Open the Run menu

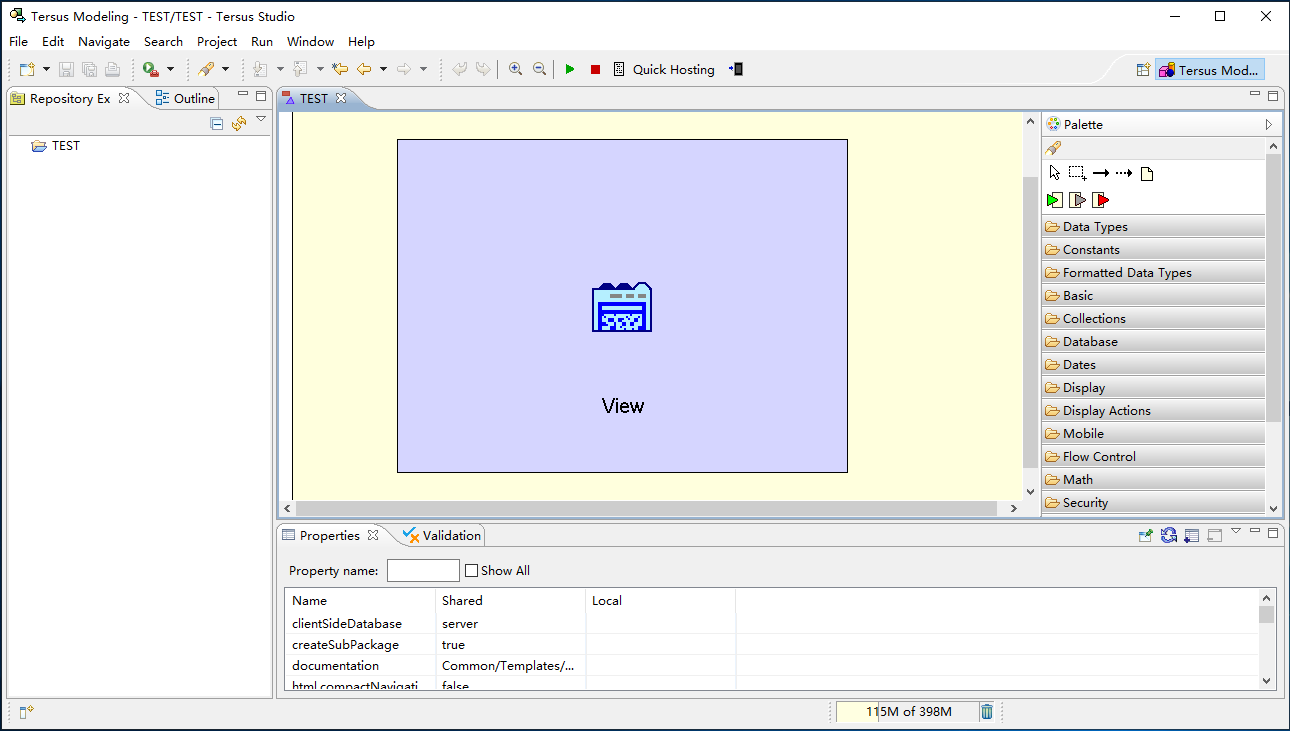point(262,41)
